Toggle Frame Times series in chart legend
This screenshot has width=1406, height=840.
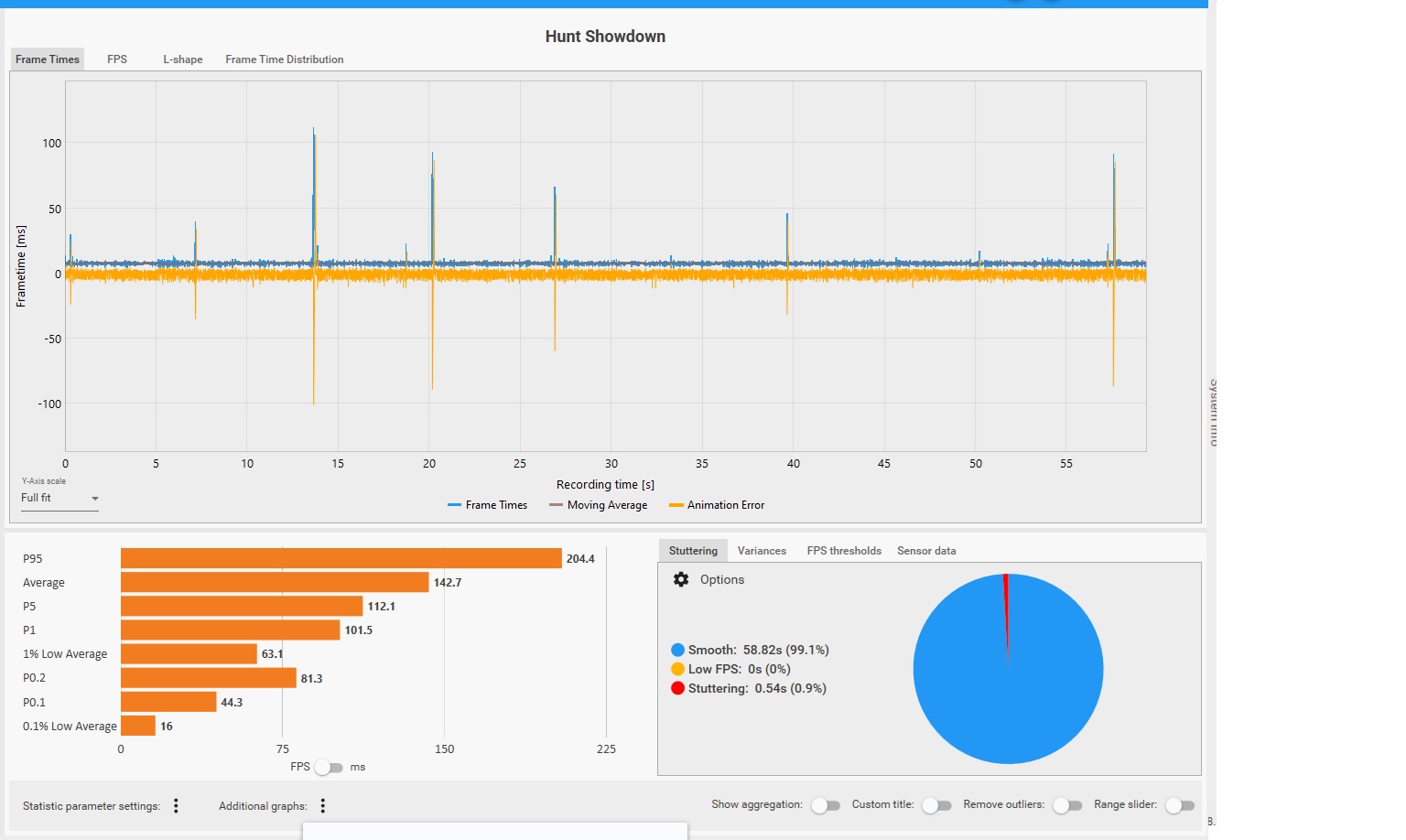[x=487, y=505]
